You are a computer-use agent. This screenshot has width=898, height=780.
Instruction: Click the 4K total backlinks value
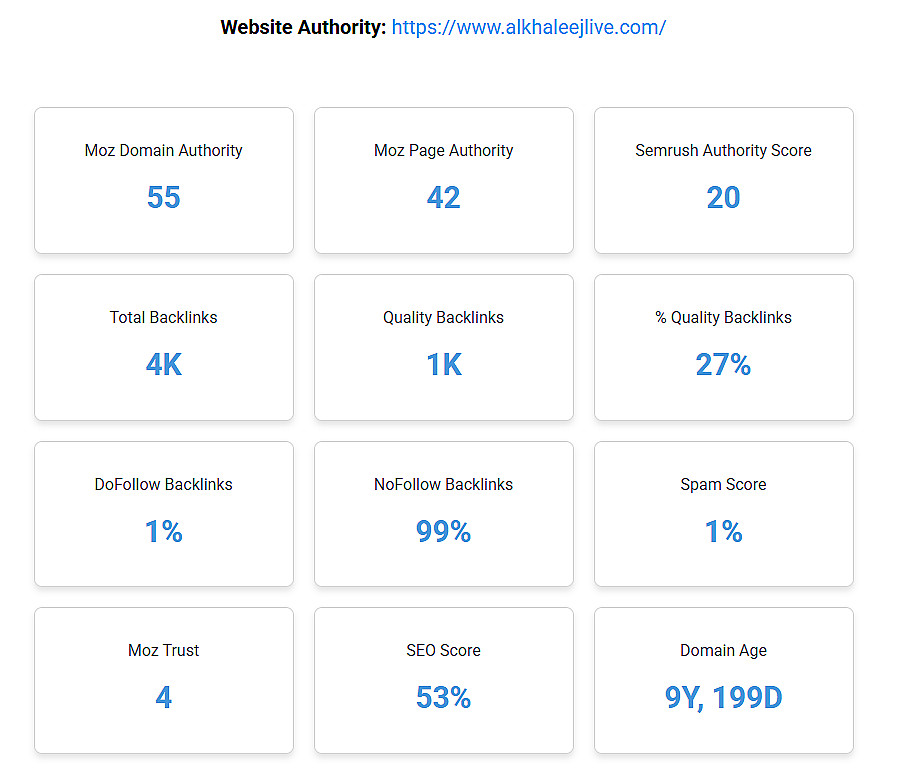164,364
